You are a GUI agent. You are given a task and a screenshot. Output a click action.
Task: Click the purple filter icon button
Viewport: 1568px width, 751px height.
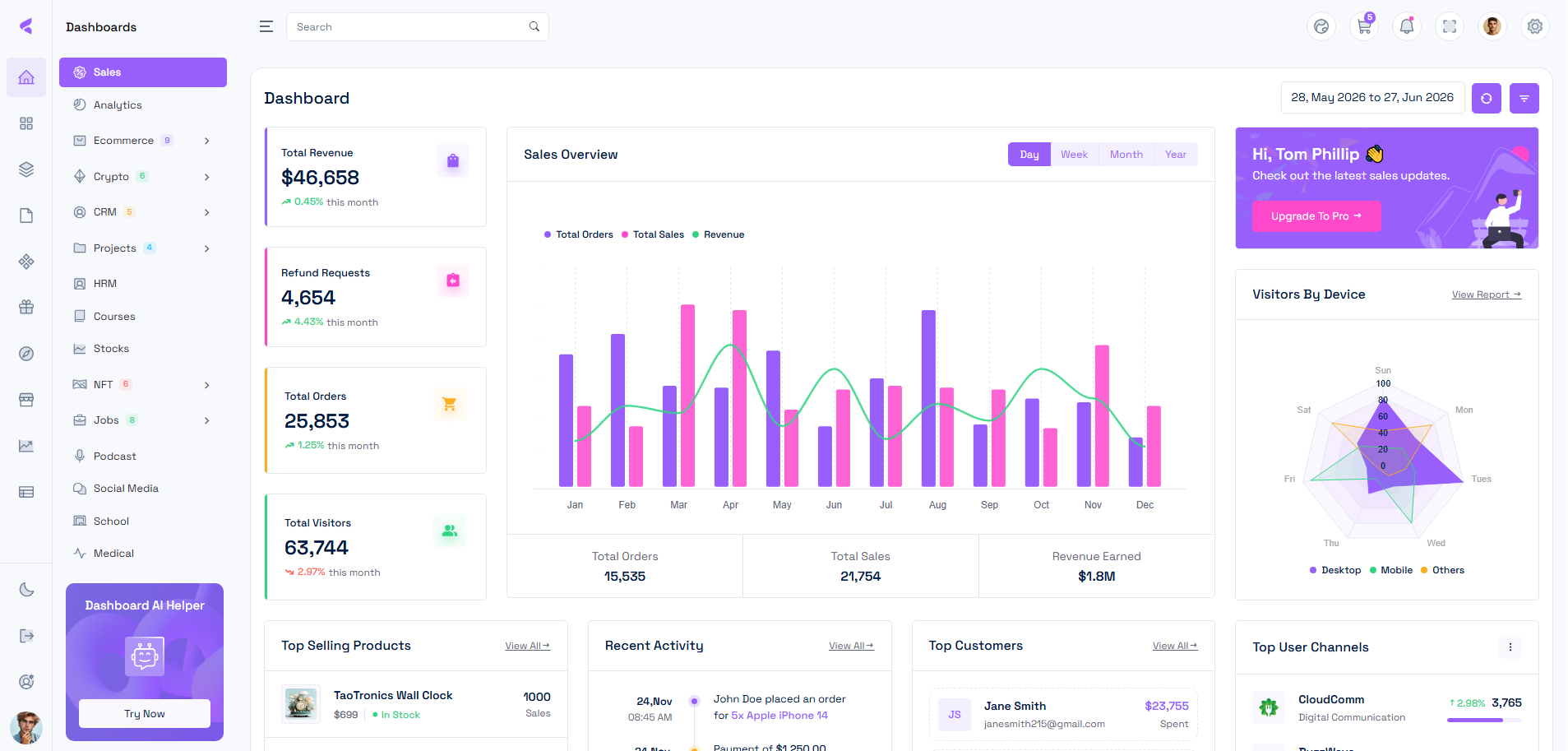point(1524,98)
